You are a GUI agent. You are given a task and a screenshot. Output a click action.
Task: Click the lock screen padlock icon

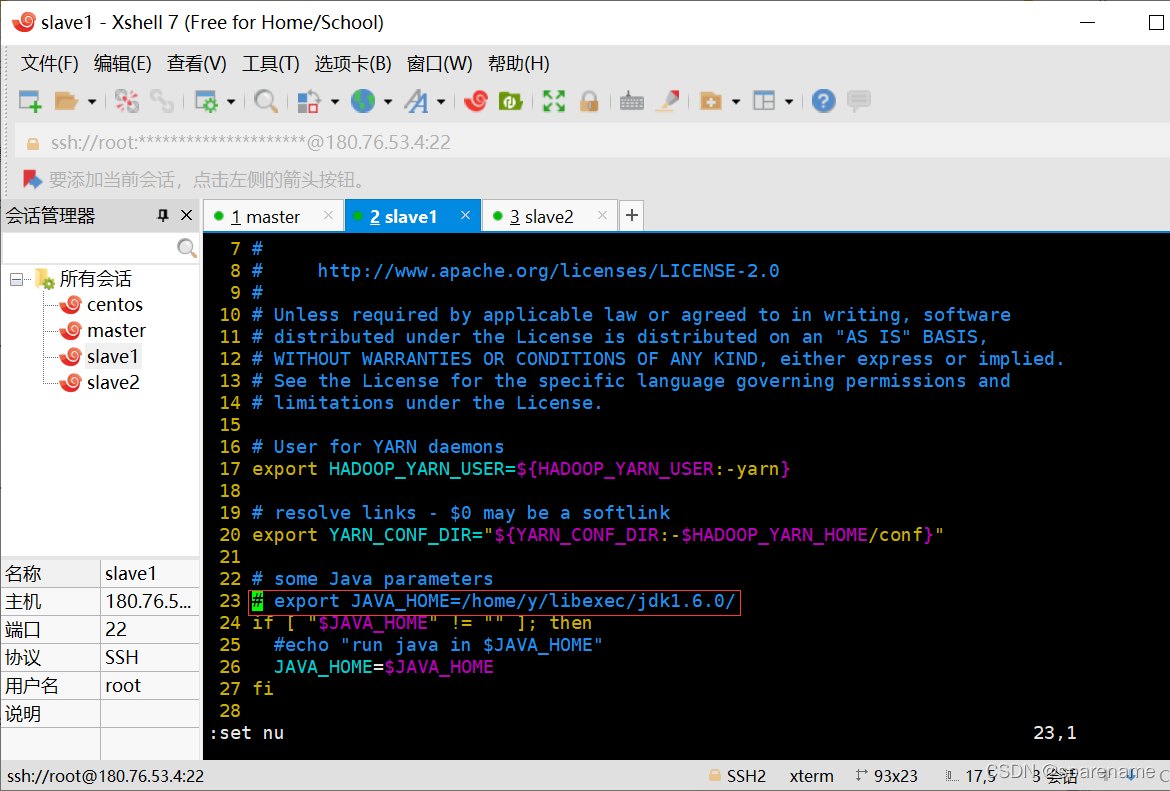click(589, 101)
